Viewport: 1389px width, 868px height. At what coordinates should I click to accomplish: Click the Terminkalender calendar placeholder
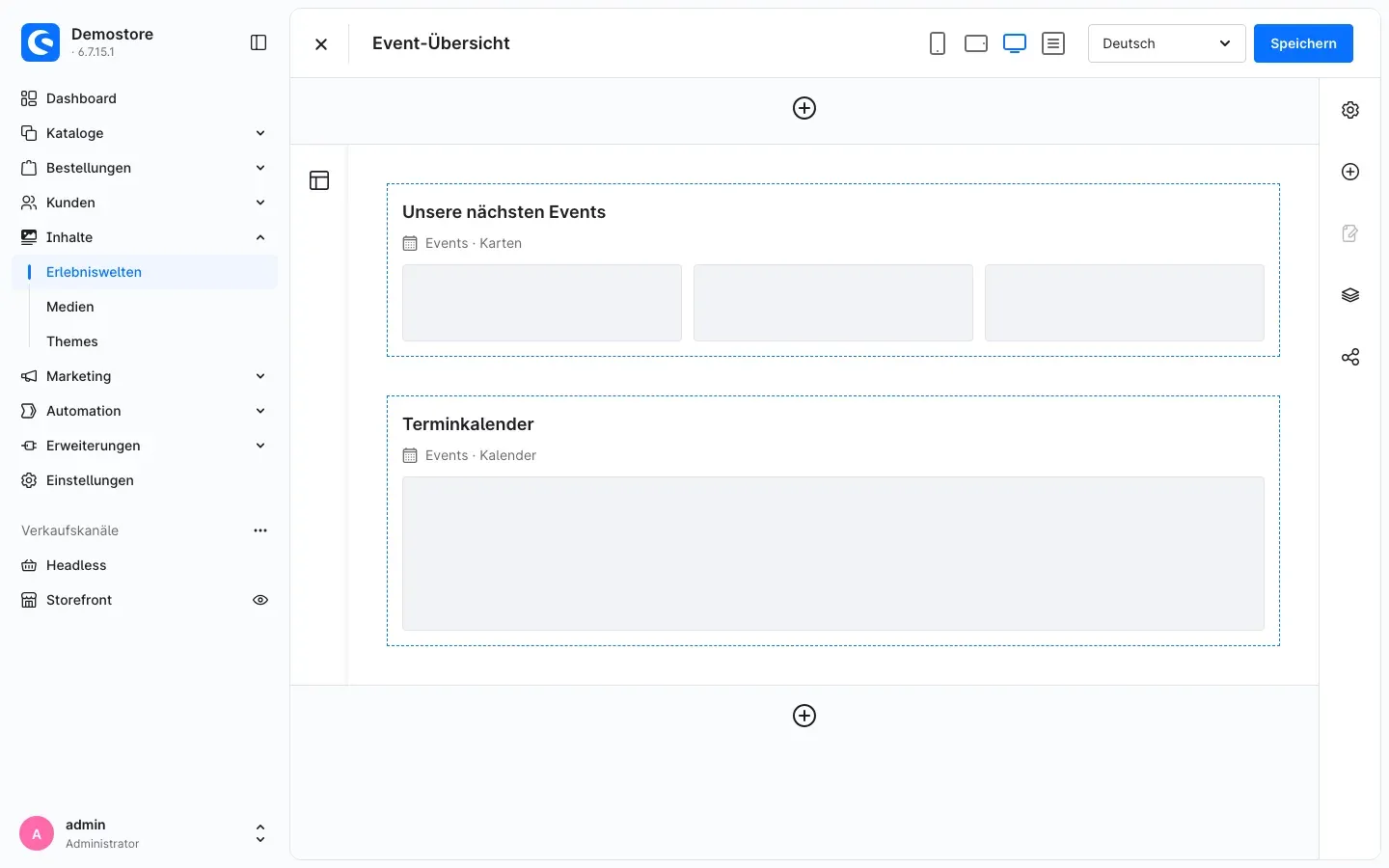[833, 554]
